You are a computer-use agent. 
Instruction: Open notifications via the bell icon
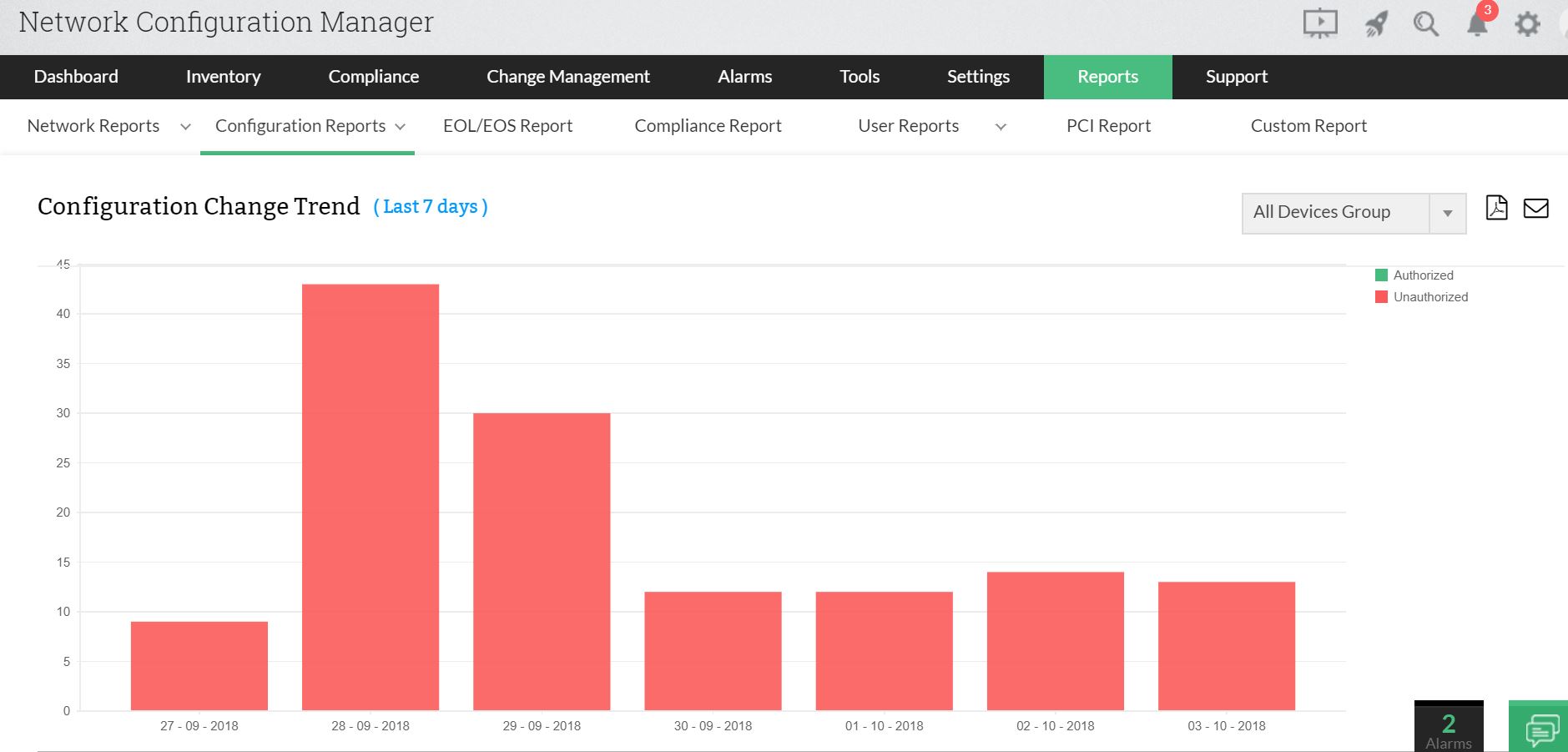[1477, 23]
